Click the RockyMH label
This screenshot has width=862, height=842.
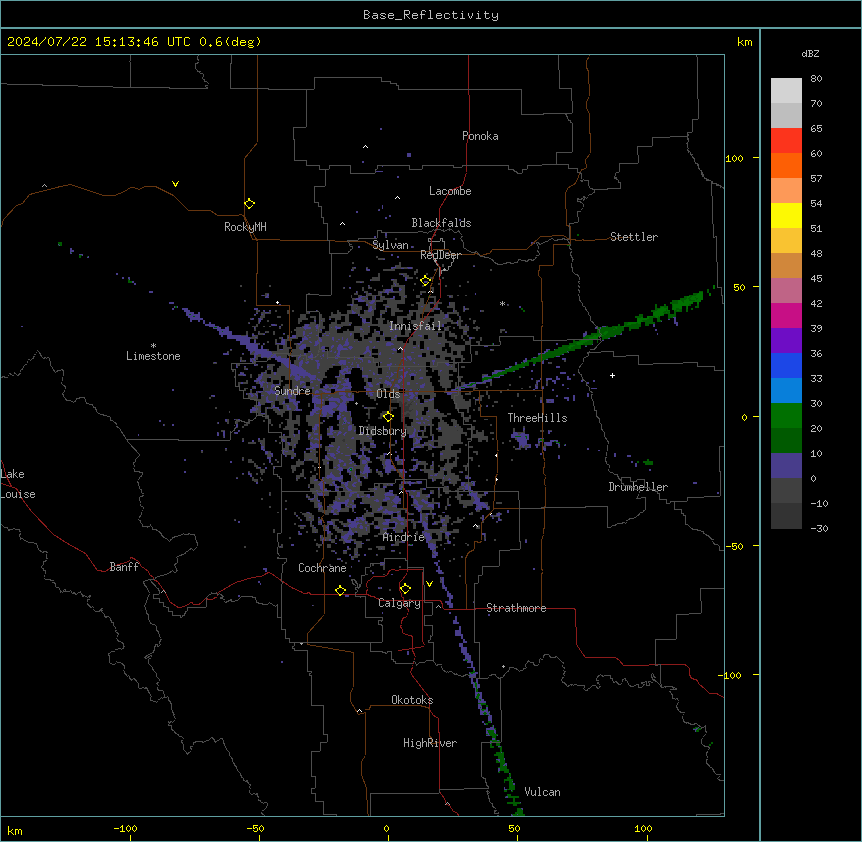(x=245, y=226)
